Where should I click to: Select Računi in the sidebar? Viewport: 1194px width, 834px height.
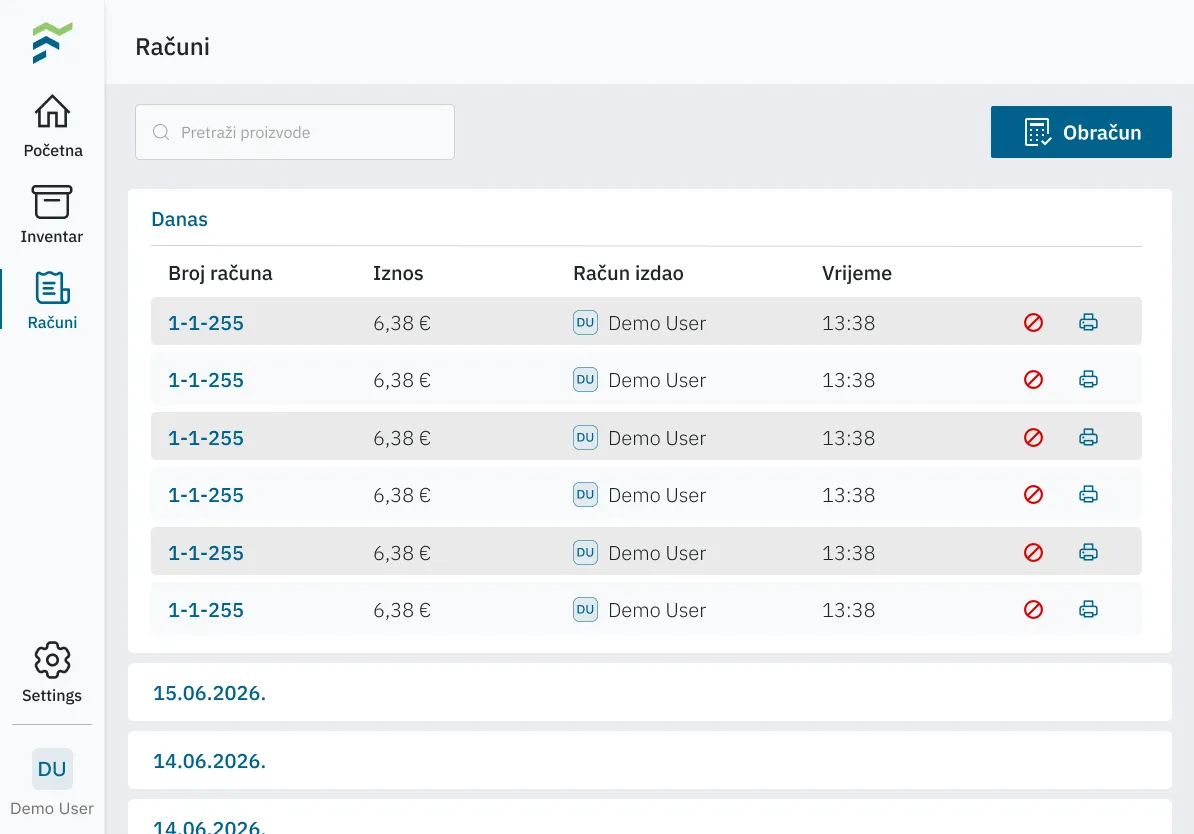(53, 300)
